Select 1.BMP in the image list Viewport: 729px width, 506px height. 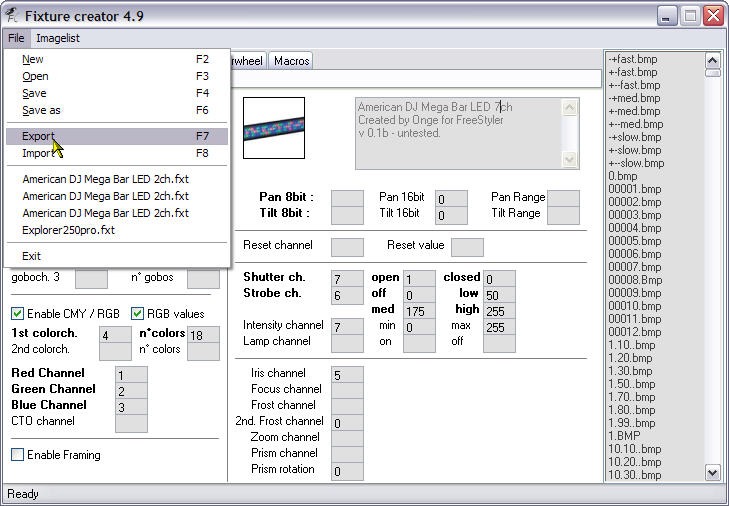tap(624, 436)
